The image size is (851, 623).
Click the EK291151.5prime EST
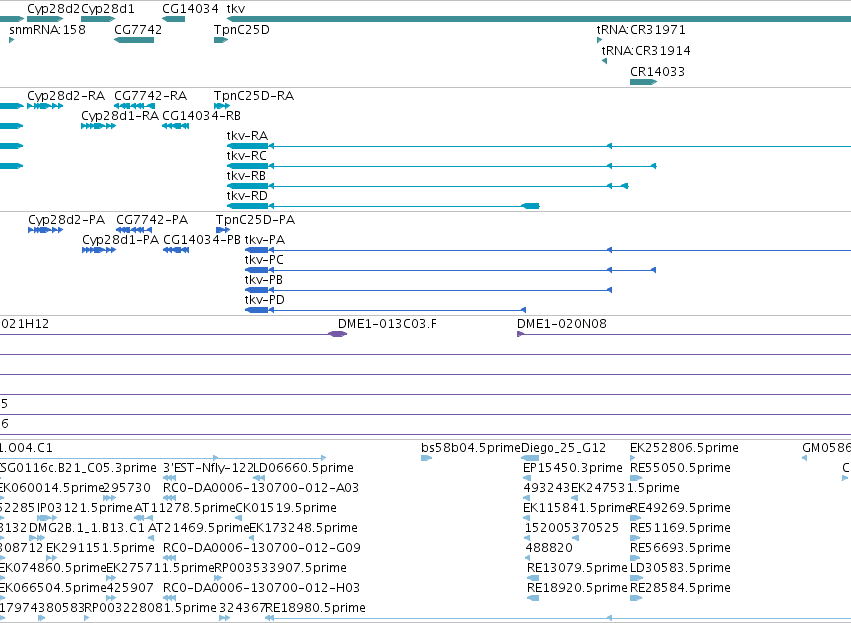pos(52,558)
